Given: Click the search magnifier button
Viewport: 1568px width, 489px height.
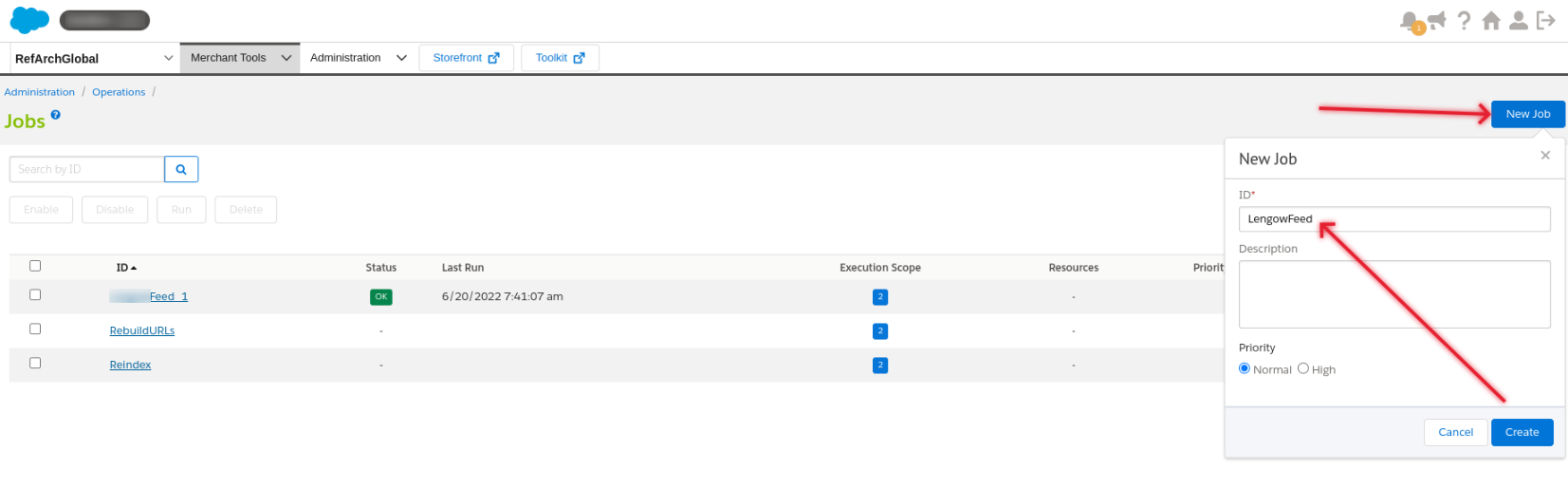Looking at the screenshot, I should [181, 169].
